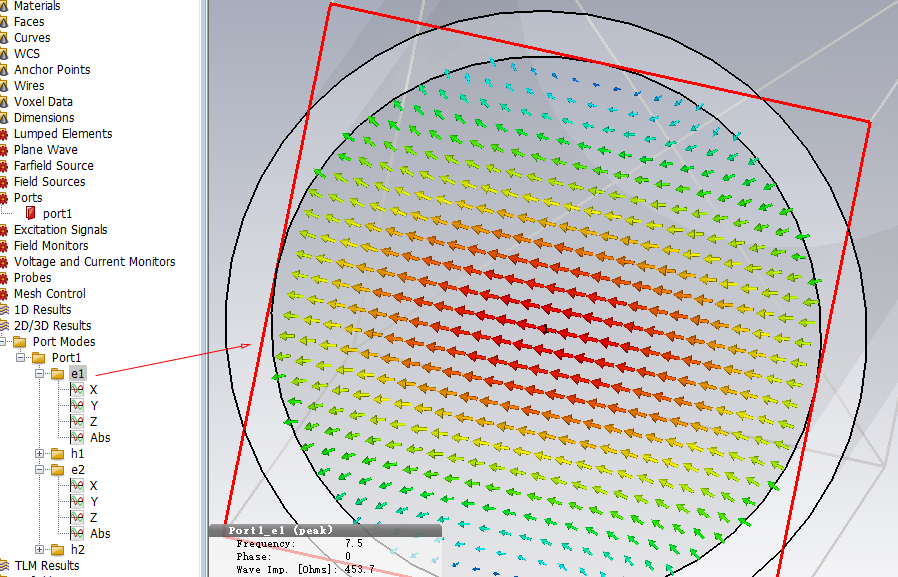Click the 1D Results icon

click(4, 310)
